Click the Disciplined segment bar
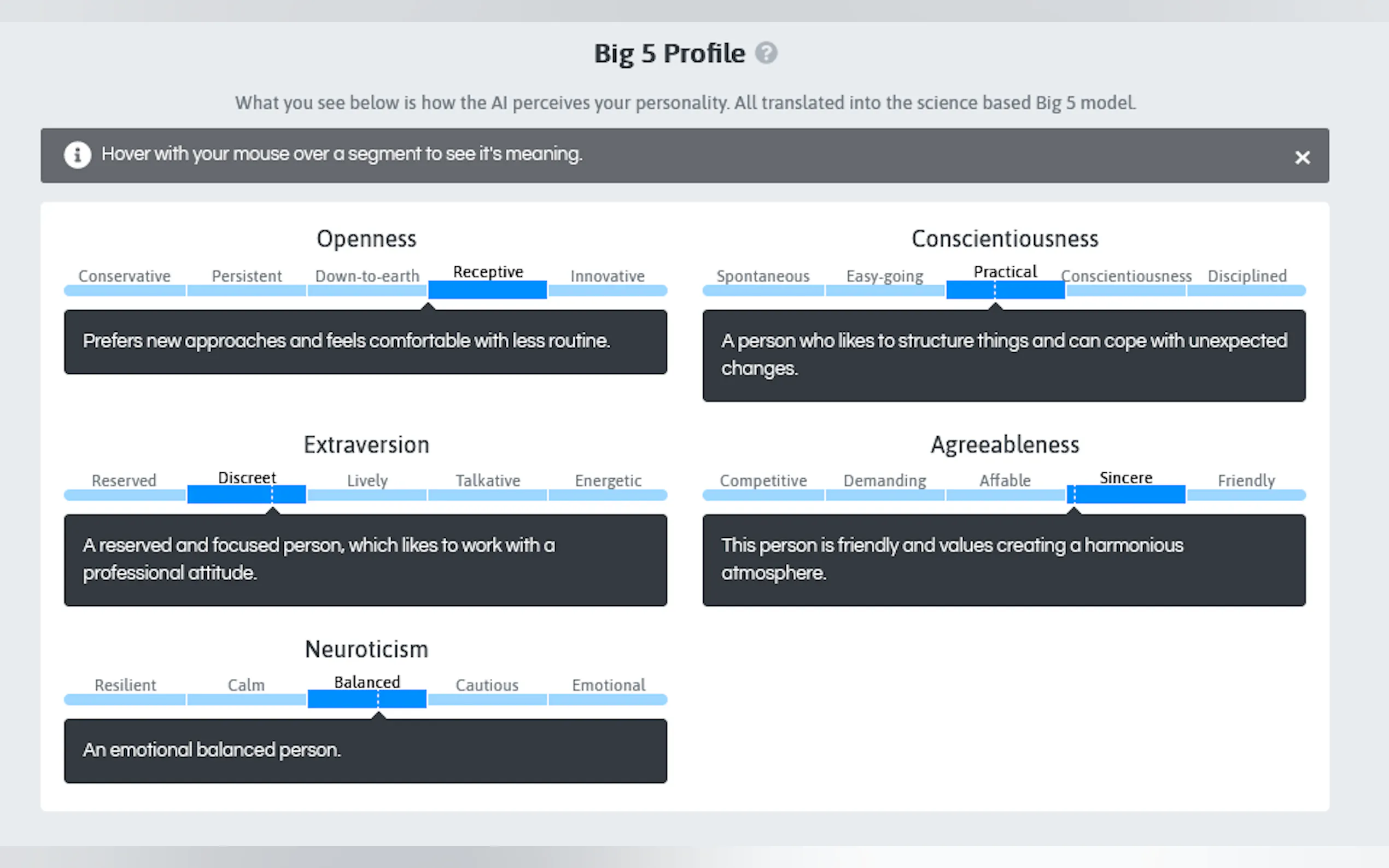This screenshot has width=1389, height=868. coord(1246,290)
